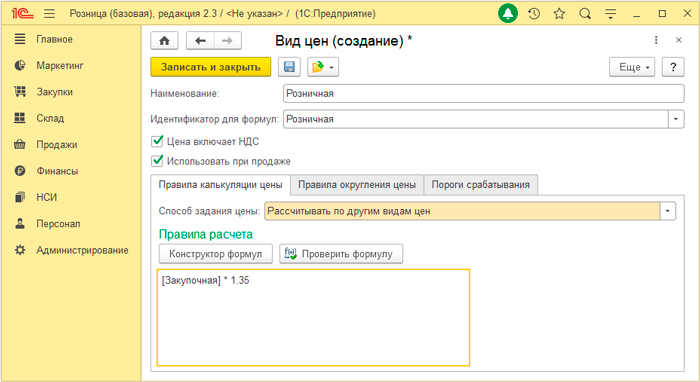700x382 pixels.
Task: Open the Администрирование section
Action: click(x=82, y=250)
